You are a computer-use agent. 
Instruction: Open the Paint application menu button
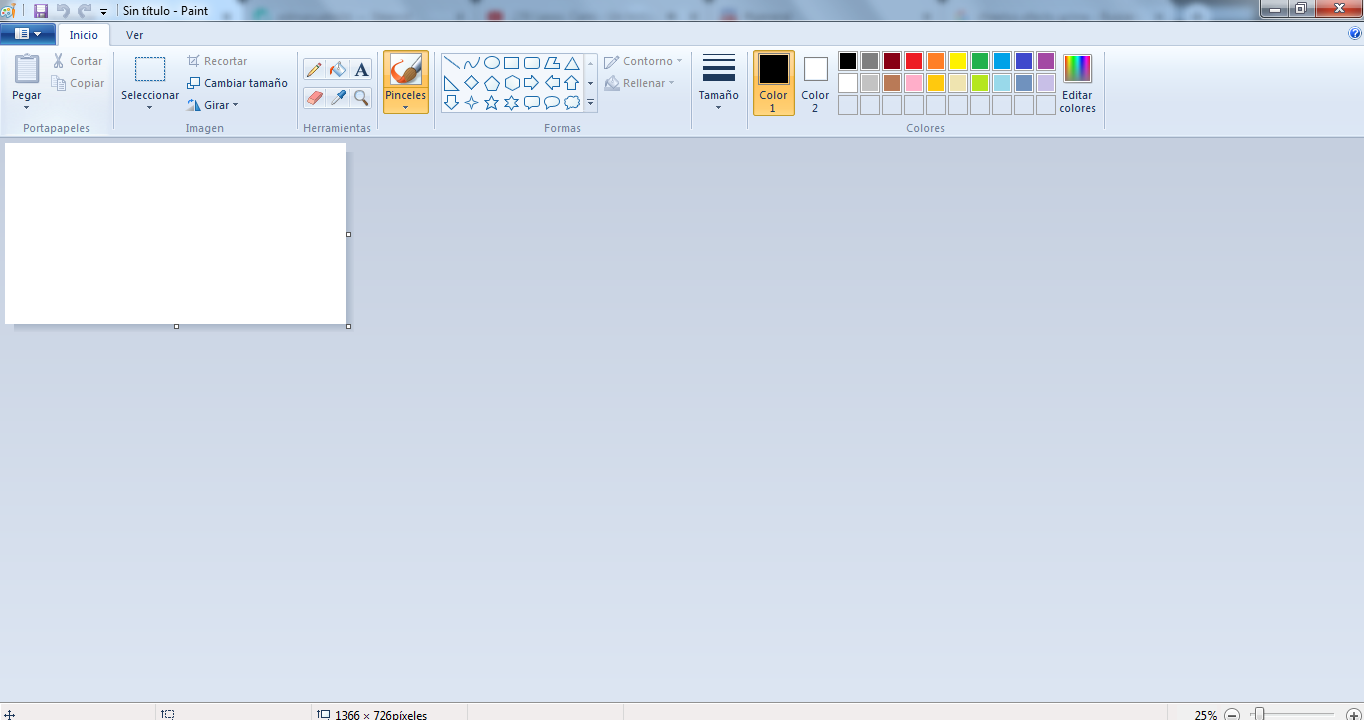click(x=28, y=34)
